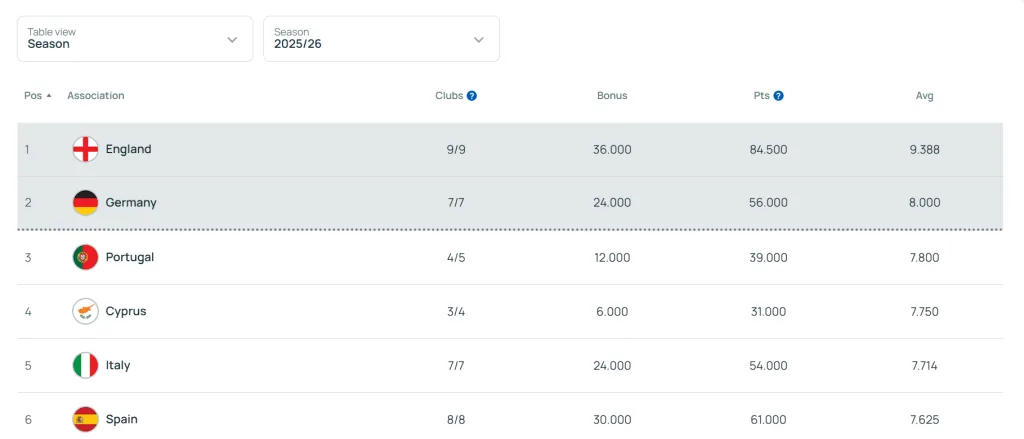1024x439 pixels.
Task: Toggle the Pos column sort arrow
Action: point(49,96)
